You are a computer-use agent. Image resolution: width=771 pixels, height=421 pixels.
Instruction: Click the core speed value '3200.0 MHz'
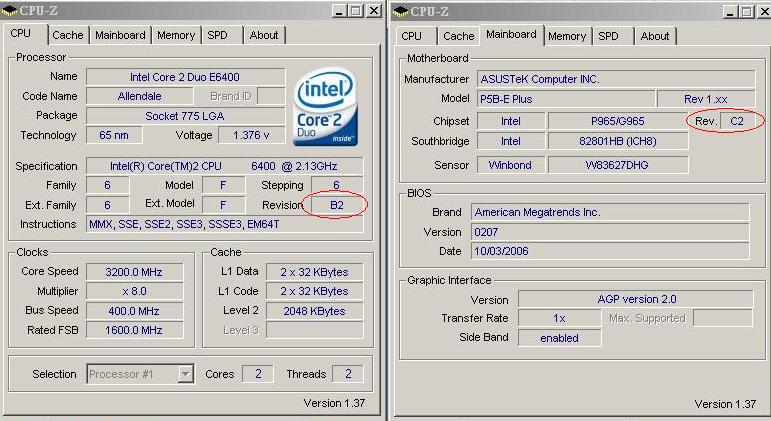pyautogui.click(x=134, y=272)
